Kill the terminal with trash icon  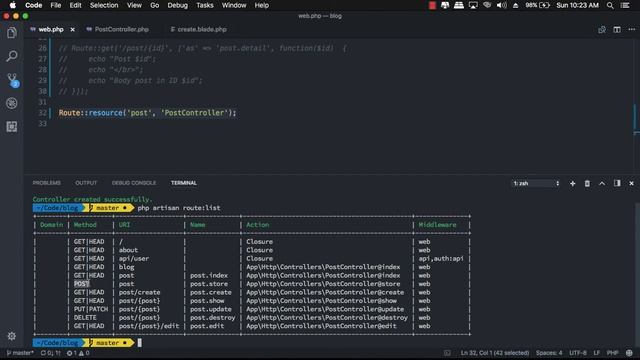coord(587,184)
